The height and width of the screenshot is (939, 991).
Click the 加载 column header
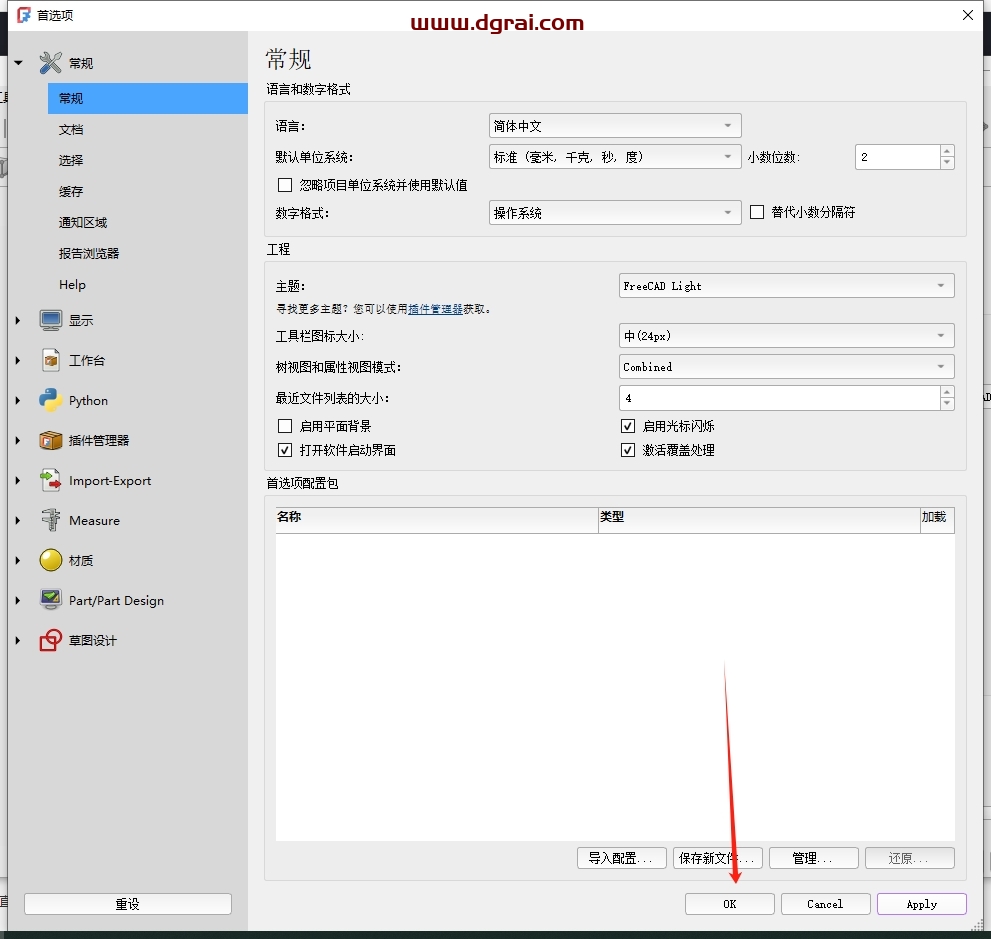click(937, 519)
